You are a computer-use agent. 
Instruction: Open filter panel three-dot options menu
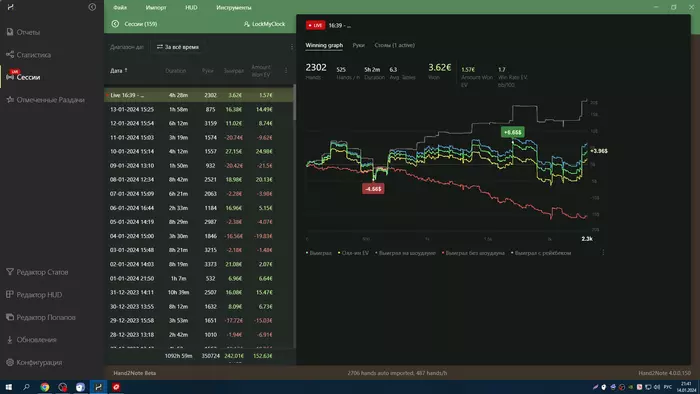(292, 47)
